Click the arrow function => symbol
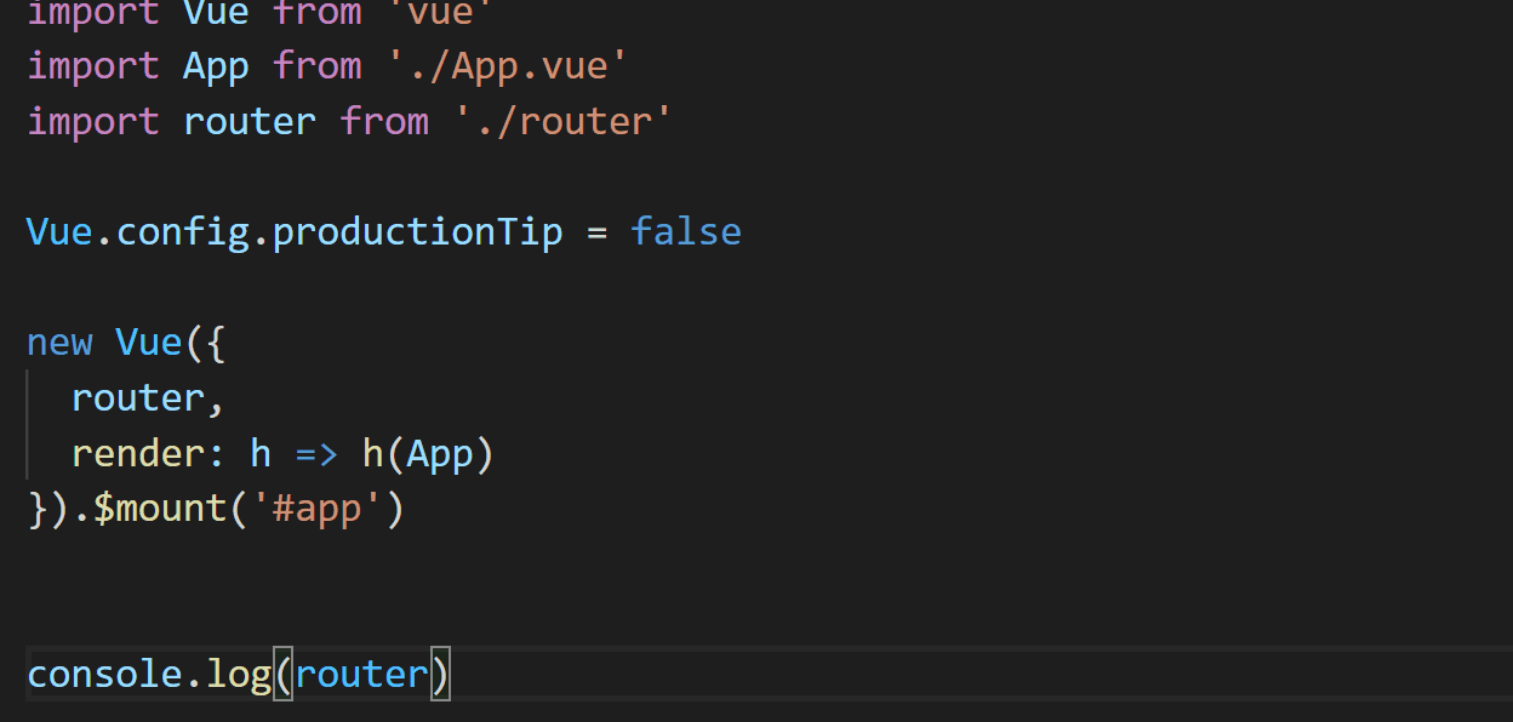1513x722 pixels. pyautogui.click(x=317, y=454)
